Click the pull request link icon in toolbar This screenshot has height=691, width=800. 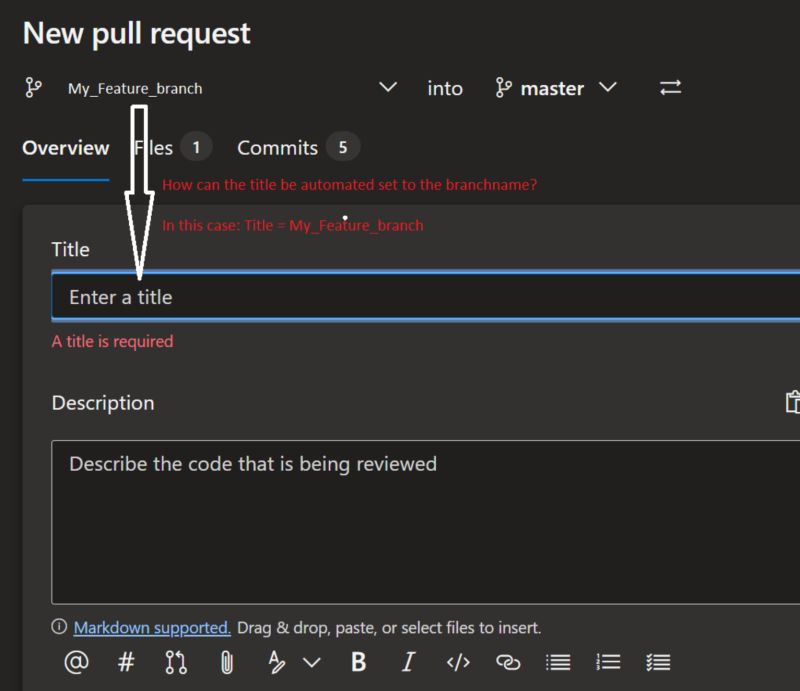(x=177, y=662)
